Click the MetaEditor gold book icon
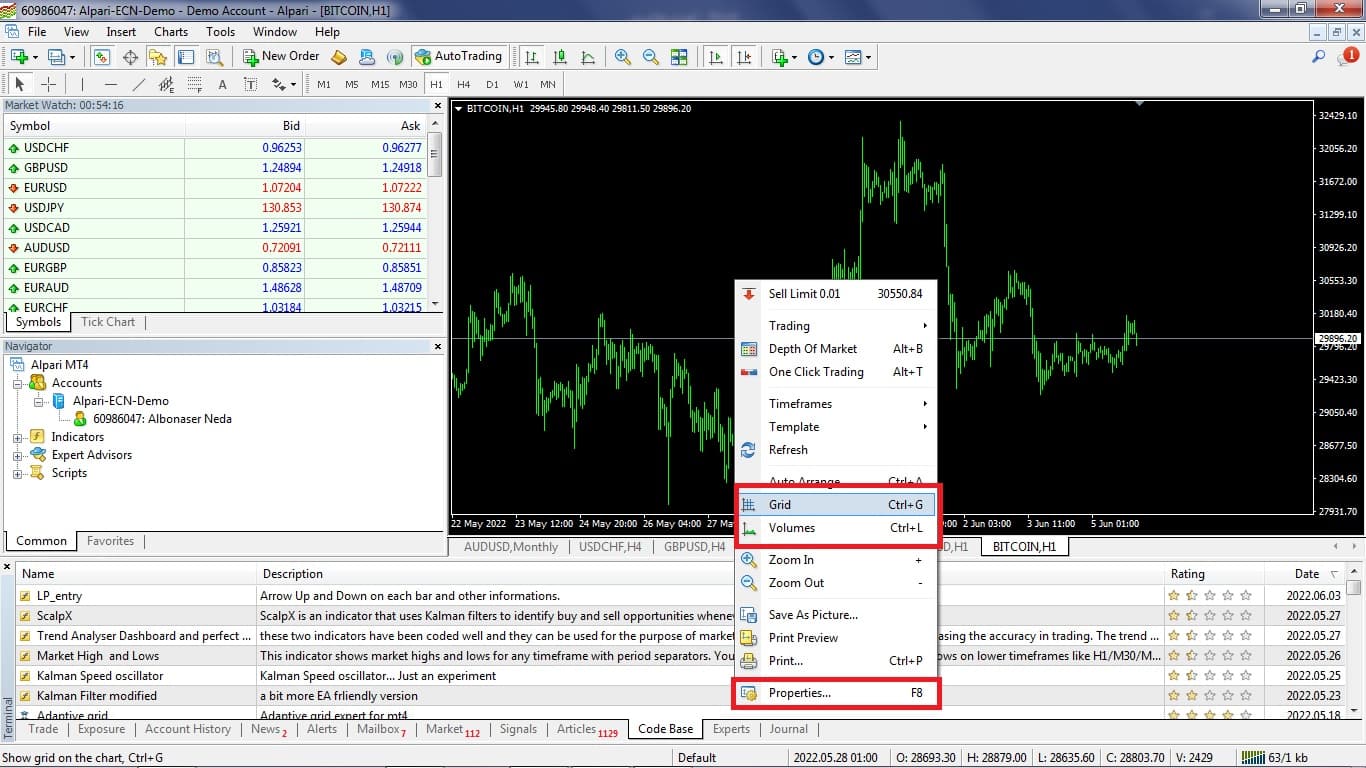The height and width of the screenshot is (768, 1366). 339,57
